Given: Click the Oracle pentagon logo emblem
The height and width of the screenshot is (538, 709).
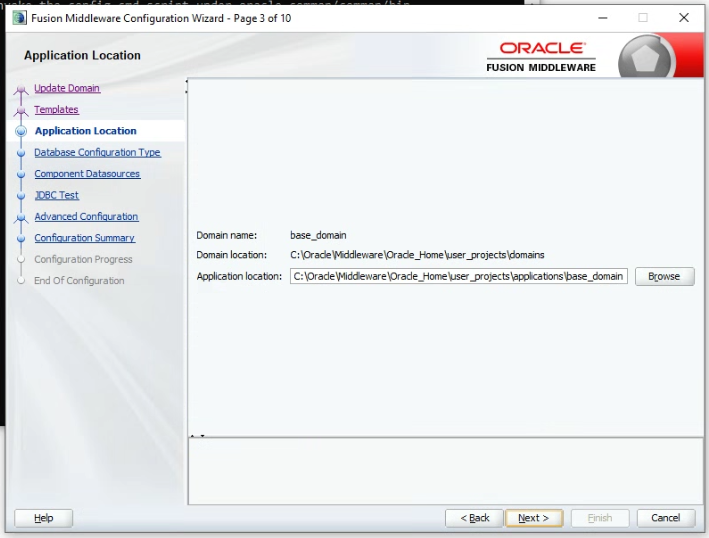Looking at the screenshot, I should tap(646, 59).
